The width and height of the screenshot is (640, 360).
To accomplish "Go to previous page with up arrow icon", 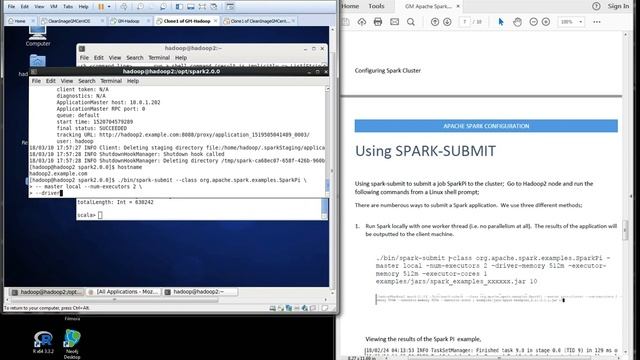I will click(435, 22).
